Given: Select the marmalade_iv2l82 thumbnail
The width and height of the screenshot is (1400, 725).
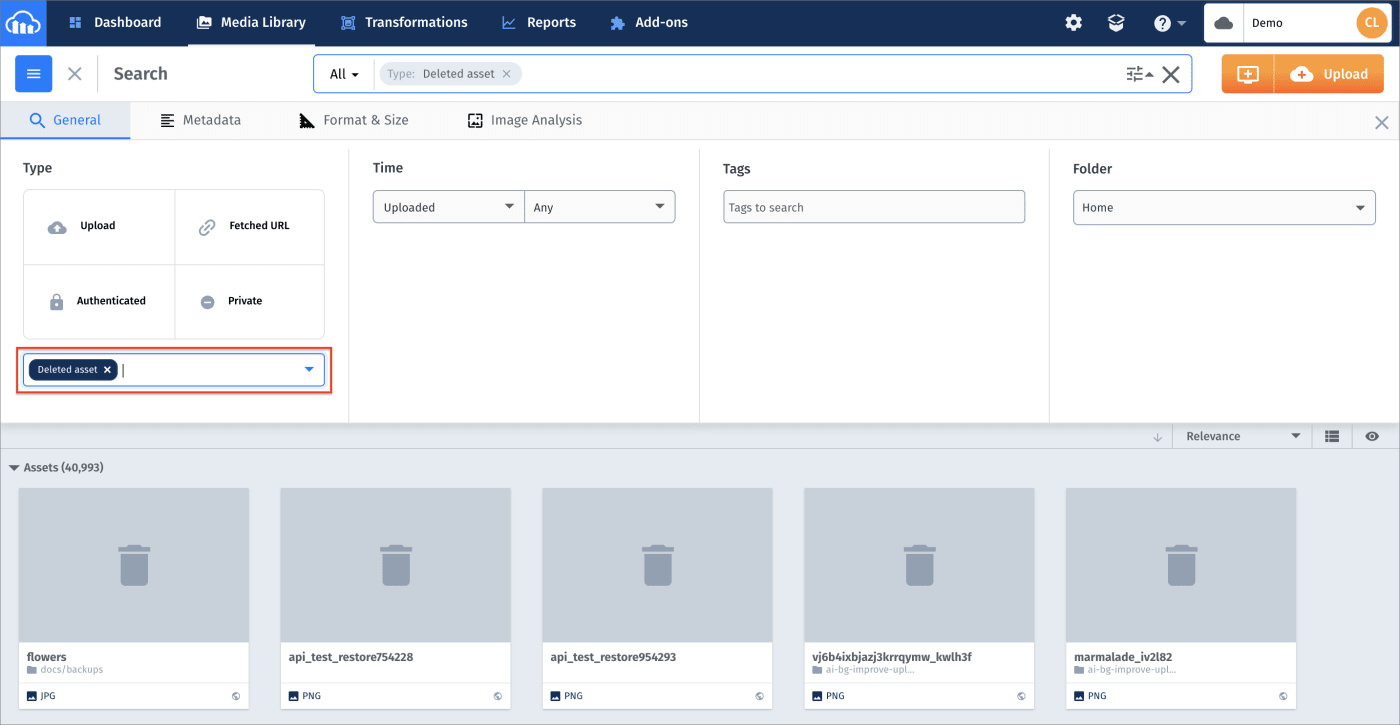Looking at the screenshot, I should pos(1181,565).
